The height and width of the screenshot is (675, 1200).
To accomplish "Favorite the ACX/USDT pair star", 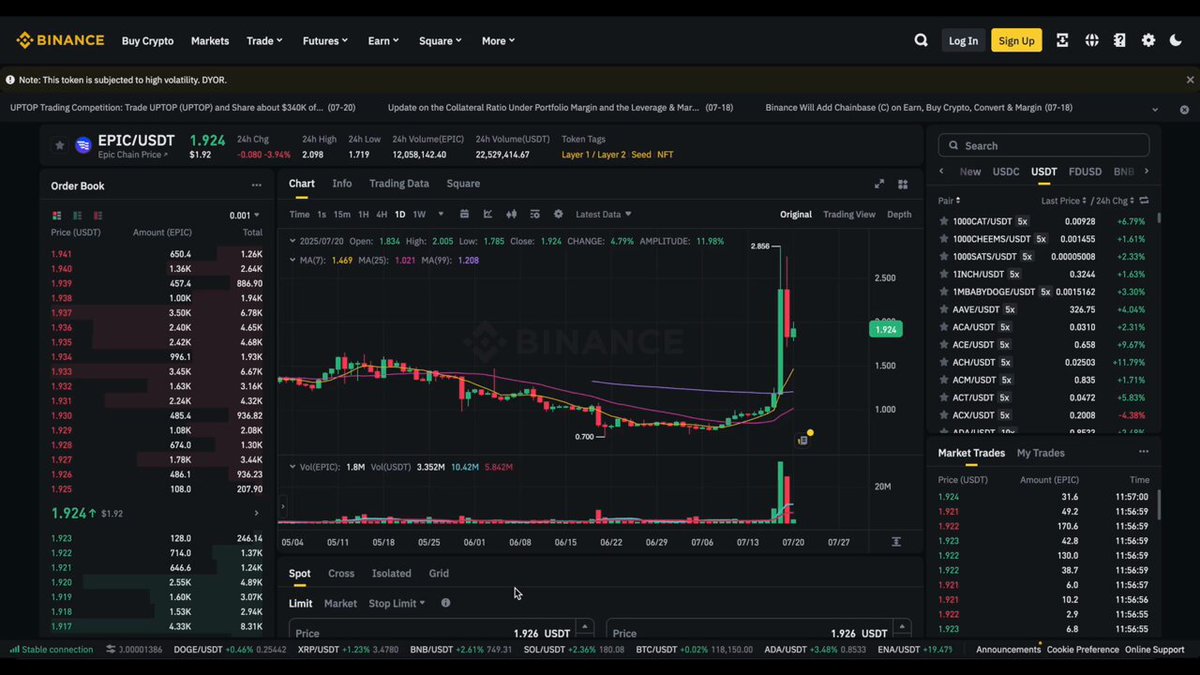I will (943, 415).
